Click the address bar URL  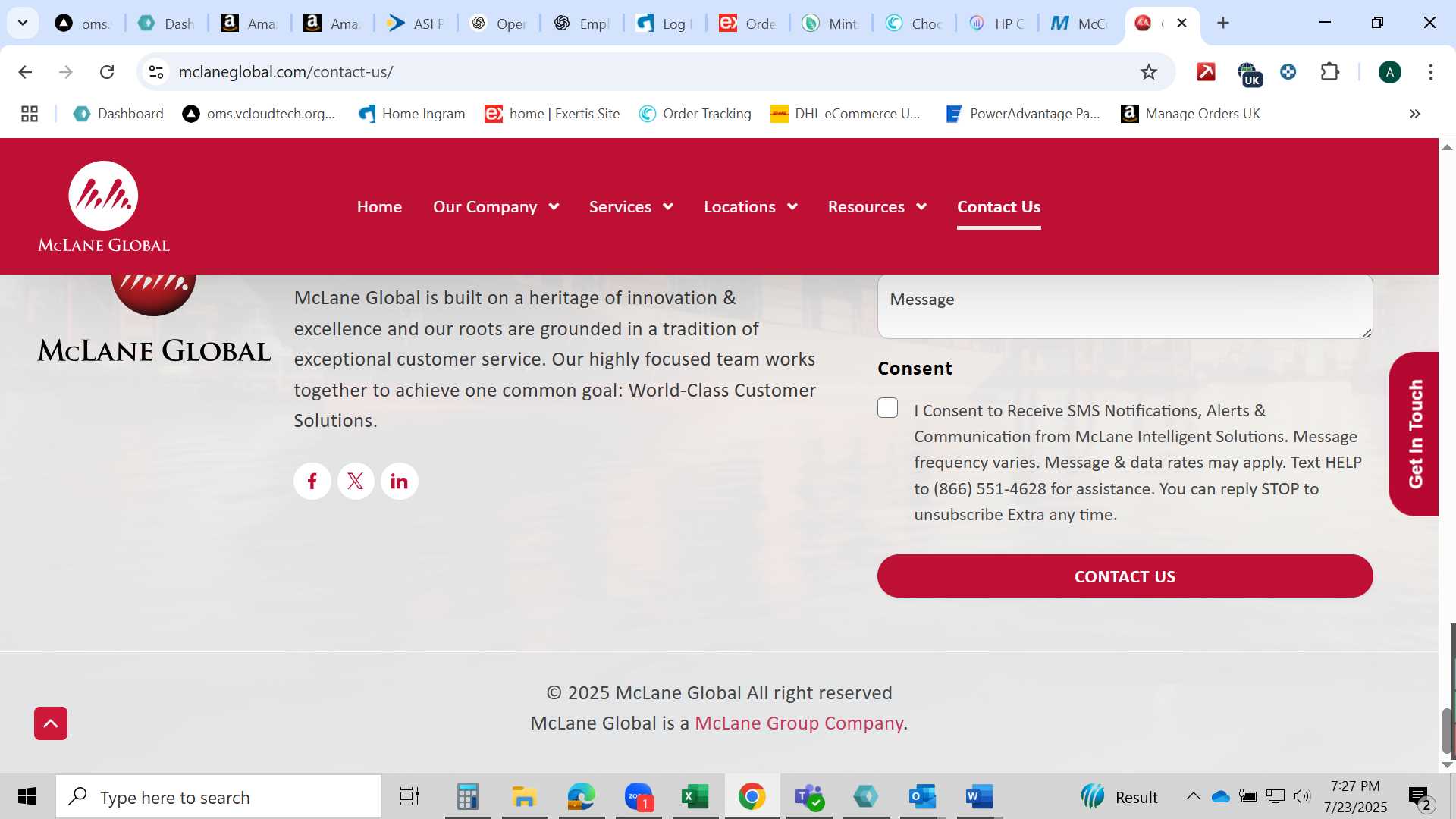click(x=285, y=72)
